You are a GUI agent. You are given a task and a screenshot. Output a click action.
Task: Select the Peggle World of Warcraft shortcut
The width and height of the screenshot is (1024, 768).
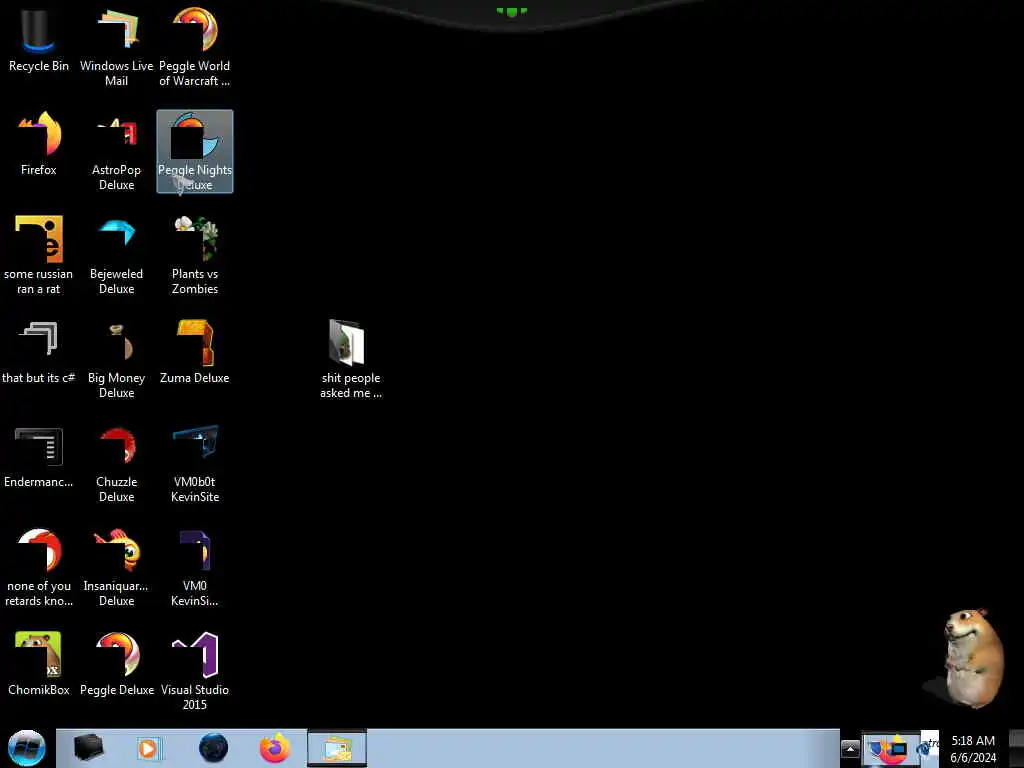tap(195, 47)
